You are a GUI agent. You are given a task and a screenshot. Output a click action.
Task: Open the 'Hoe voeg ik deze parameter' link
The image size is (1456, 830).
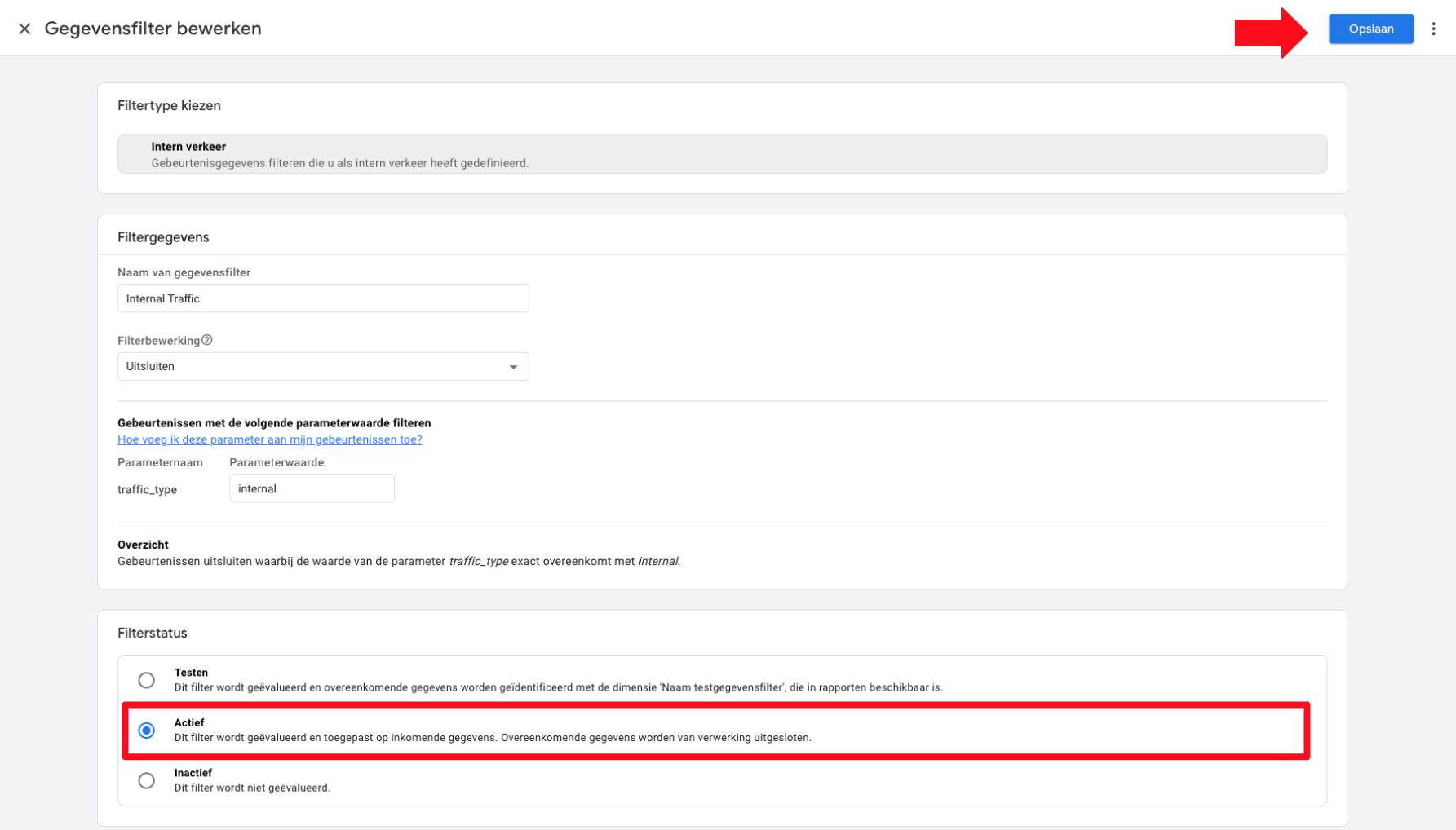[269, 439]
